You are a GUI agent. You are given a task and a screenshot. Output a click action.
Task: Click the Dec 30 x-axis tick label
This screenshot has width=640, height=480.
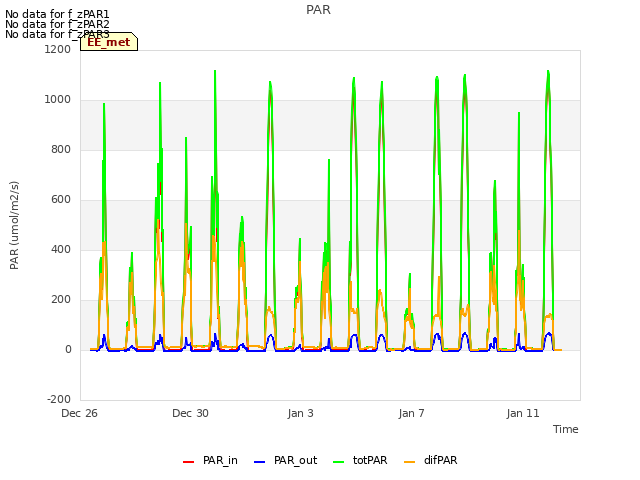point(190,413)
